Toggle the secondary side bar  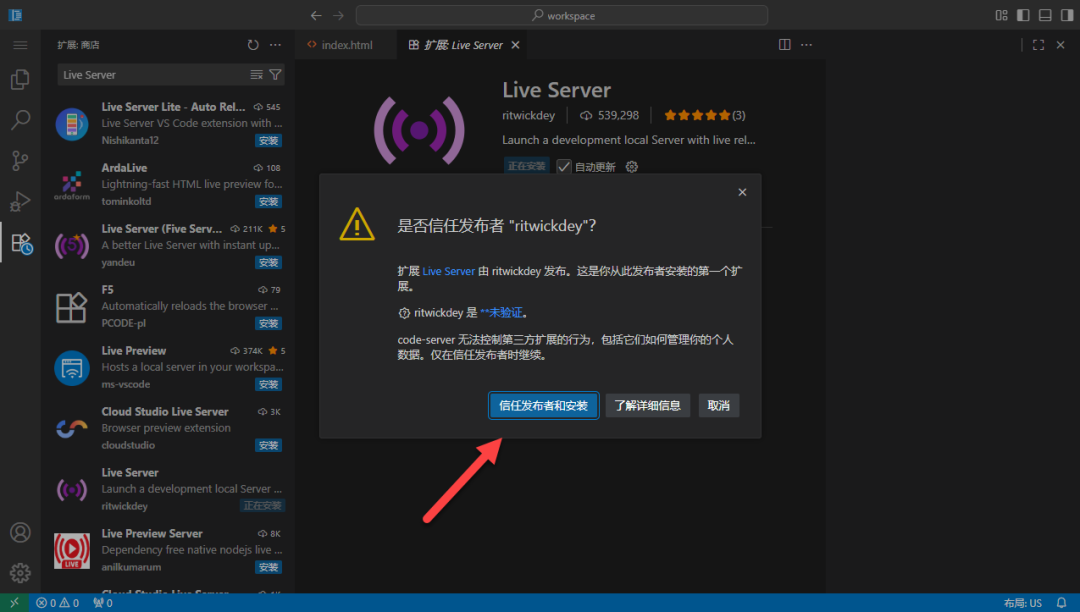pyautogui.click(x=1067, y=15)
